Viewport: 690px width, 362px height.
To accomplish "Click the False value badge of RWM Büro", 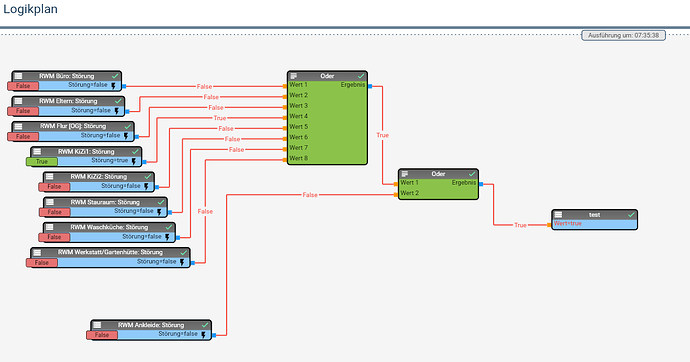I will [23, 86].
